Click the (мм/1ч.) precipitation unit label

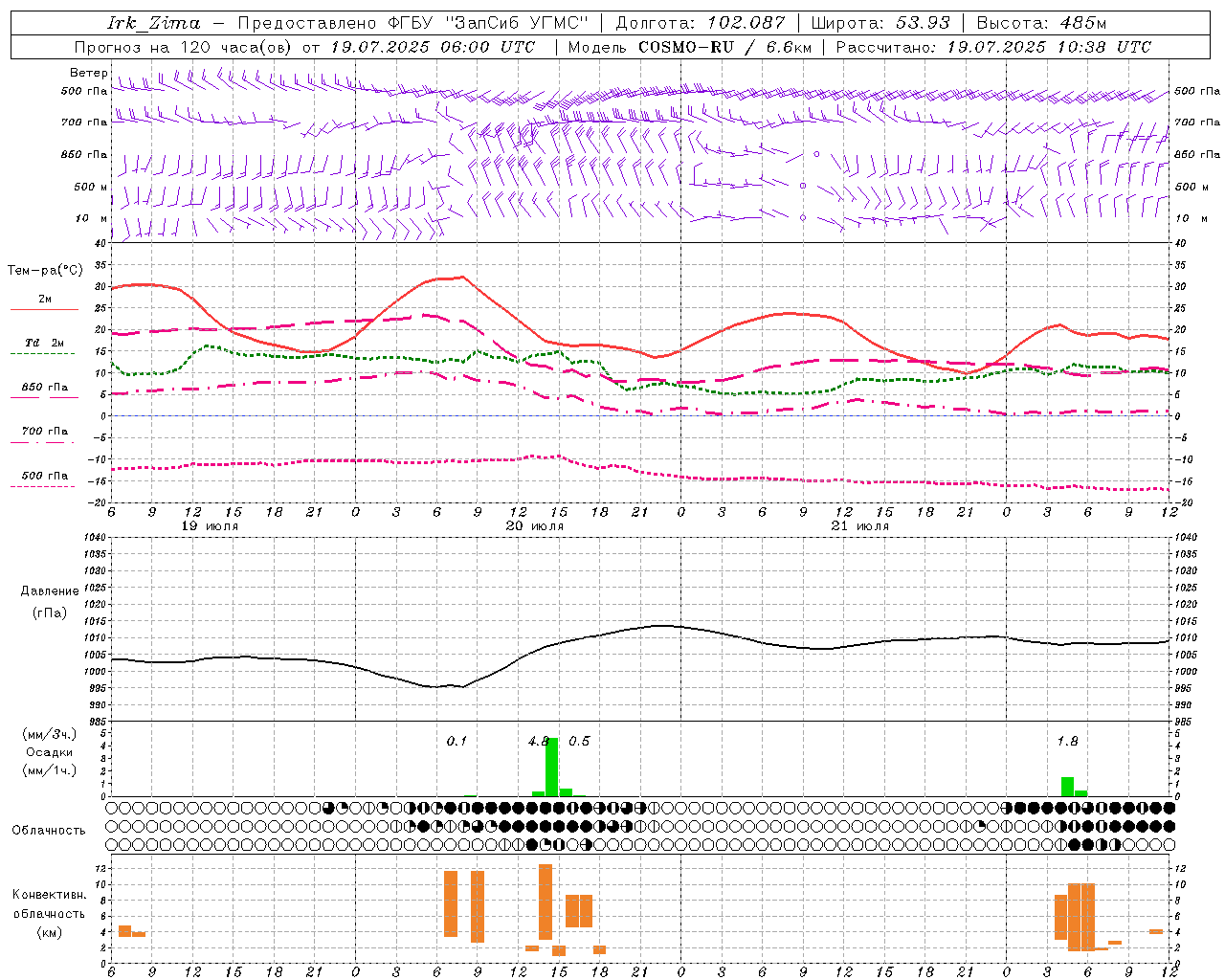[50, 770]
